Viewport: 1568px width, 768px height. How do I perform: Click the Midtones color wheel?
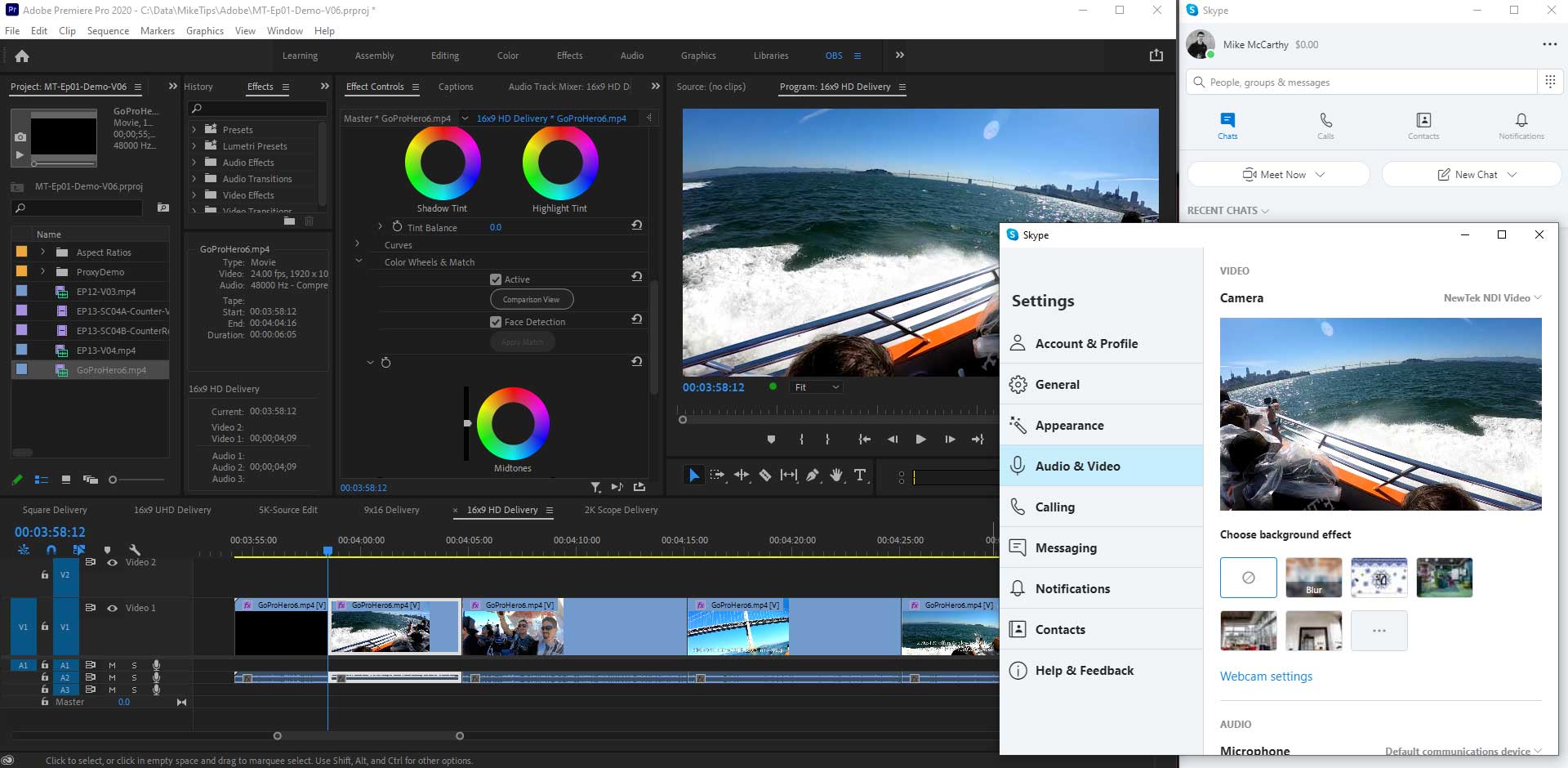513,423
